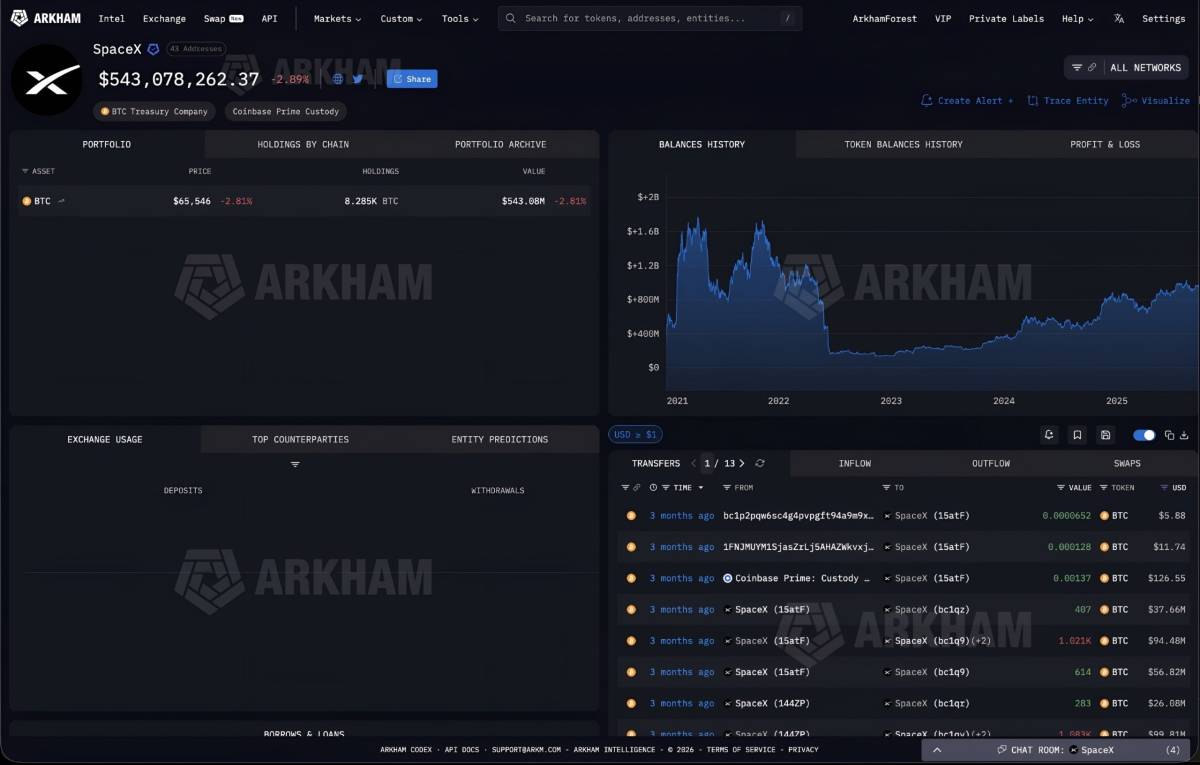The width and height of the screenshot is (1200, 765).
Task: Go to previous transfers page
Action: coord(693,463)
